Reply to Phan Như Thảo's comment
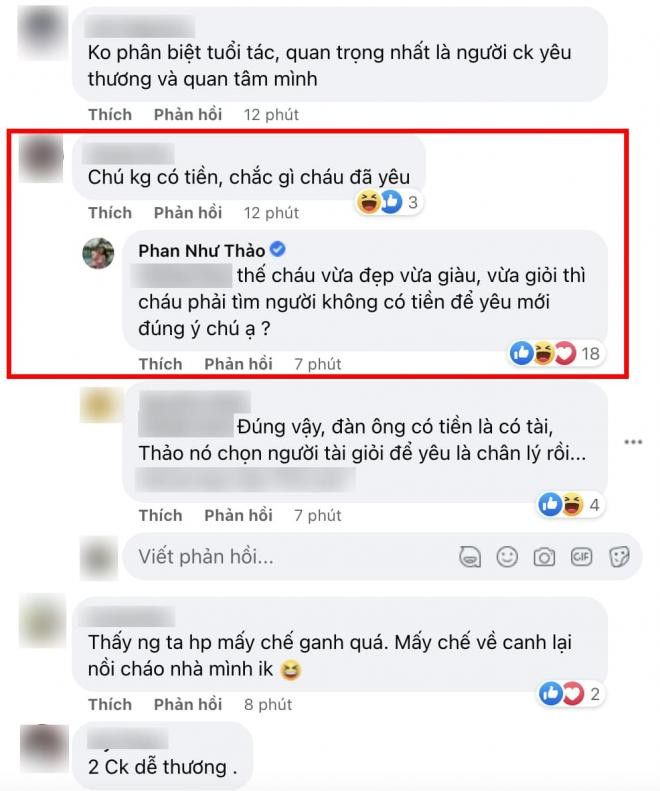Screen dimensions: 660x791 tap(238, 364)
